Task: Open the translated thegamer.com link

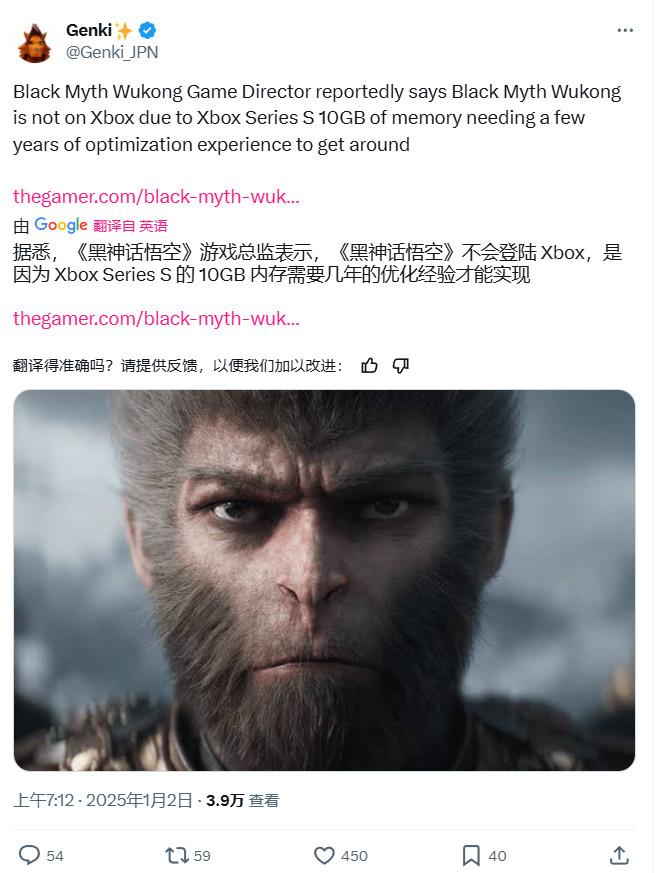Action: pos(156,318)
